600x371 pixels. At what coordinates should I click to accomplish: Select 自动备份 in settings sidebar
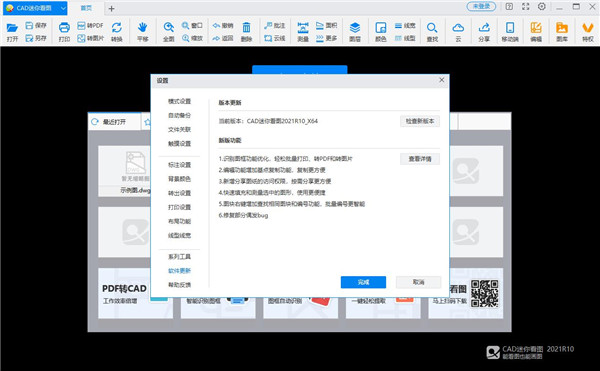click(x=179, y=116)
